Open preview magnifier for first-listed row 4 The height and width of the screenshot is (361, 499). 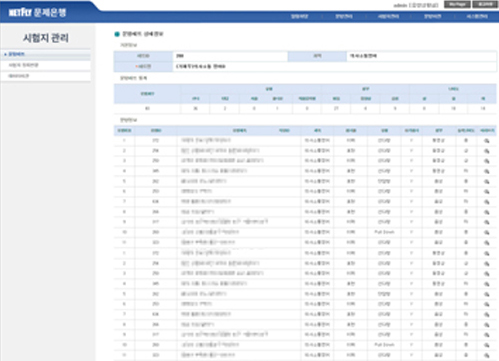coord(487,171)
